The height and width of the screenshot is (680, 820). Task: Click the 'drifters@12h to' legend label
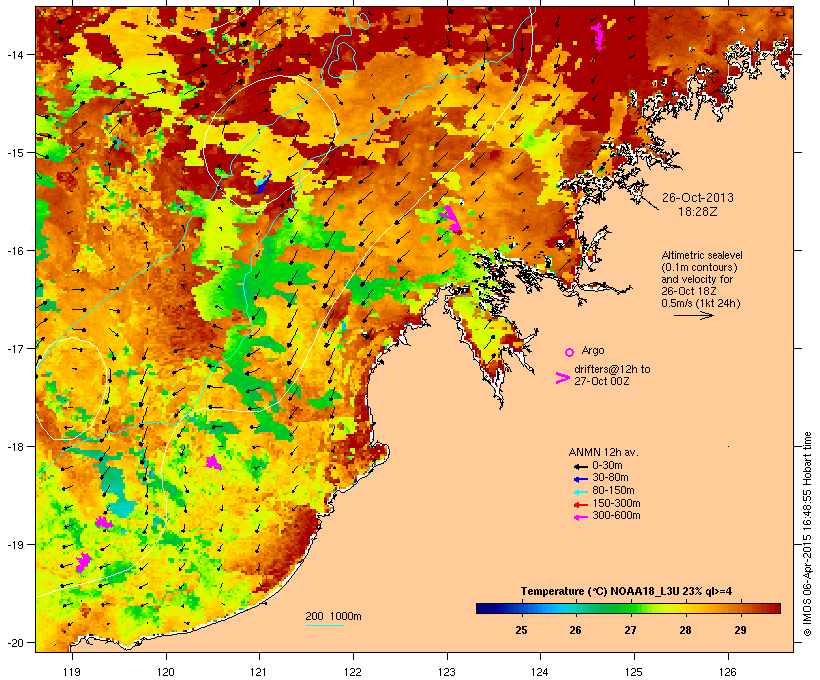[x=612, y=369]
